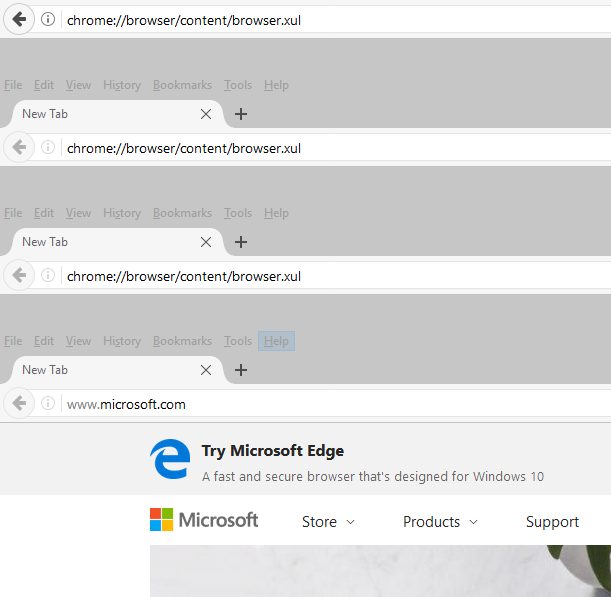Open site info icon beside microsoft.com address
Viewport: 611px width, 597px height.
coord(48,403)
